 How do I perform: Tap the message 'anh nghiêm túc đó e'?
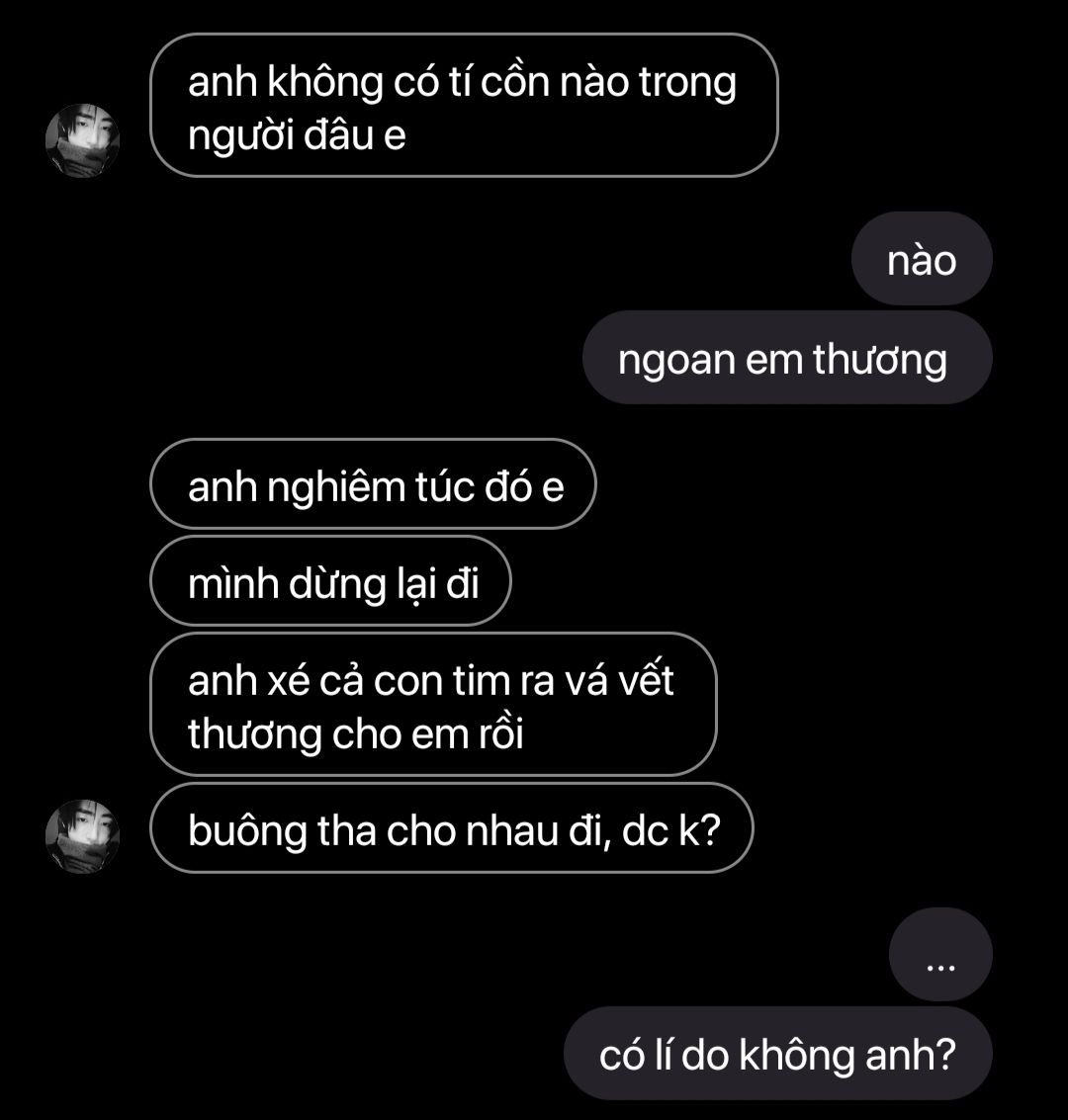pyautogui.click(x=373, y=484)
